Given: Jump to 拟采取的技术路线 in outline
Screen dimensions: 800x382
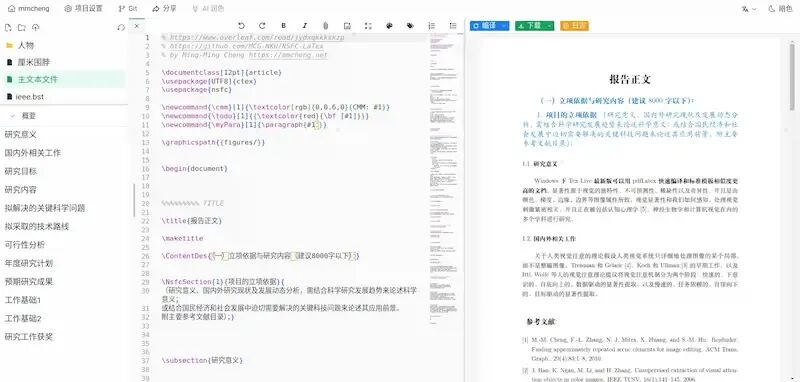Looking at the screenshot, I should pyautogui.click(x=37, y=226).
